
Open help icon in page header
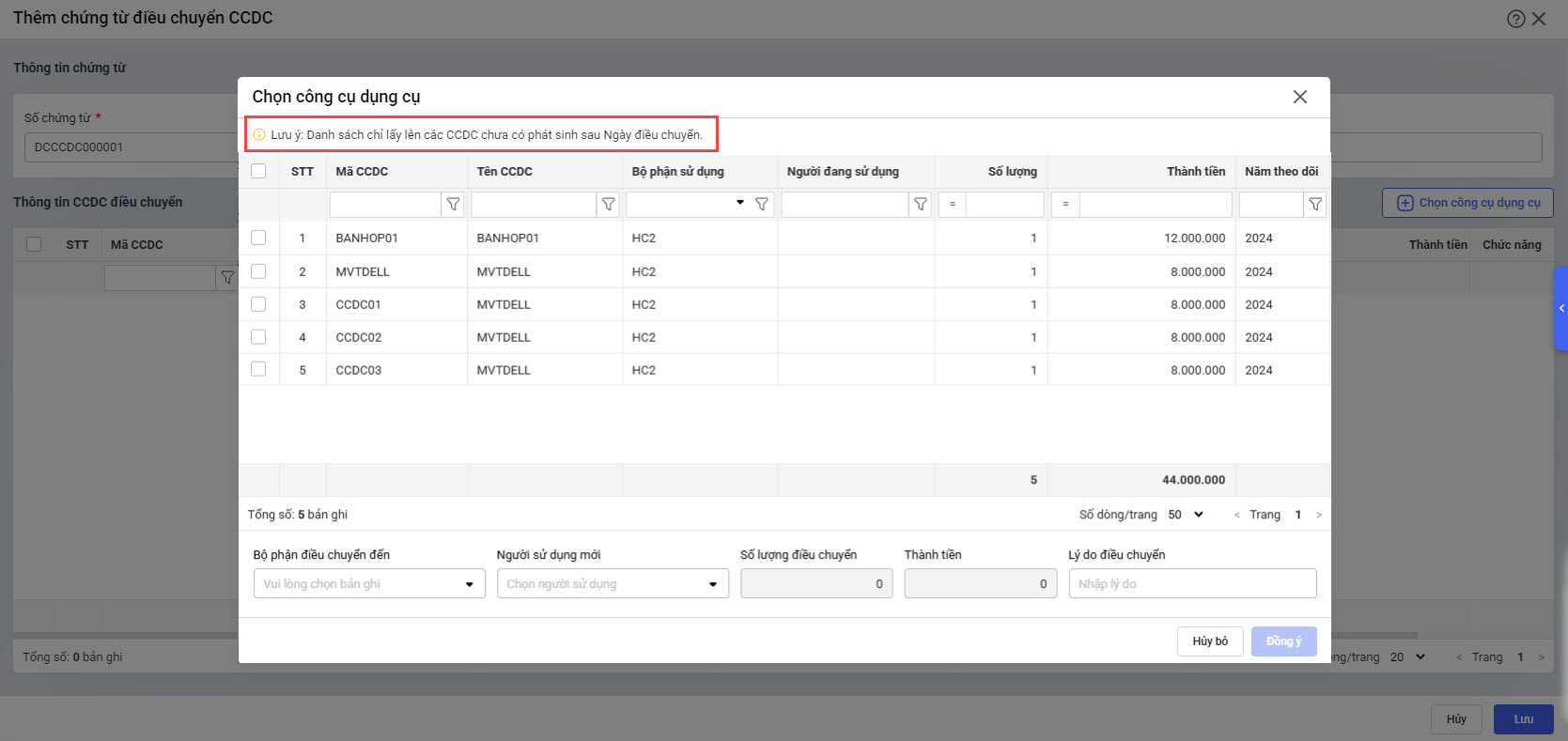point(1515,19)
